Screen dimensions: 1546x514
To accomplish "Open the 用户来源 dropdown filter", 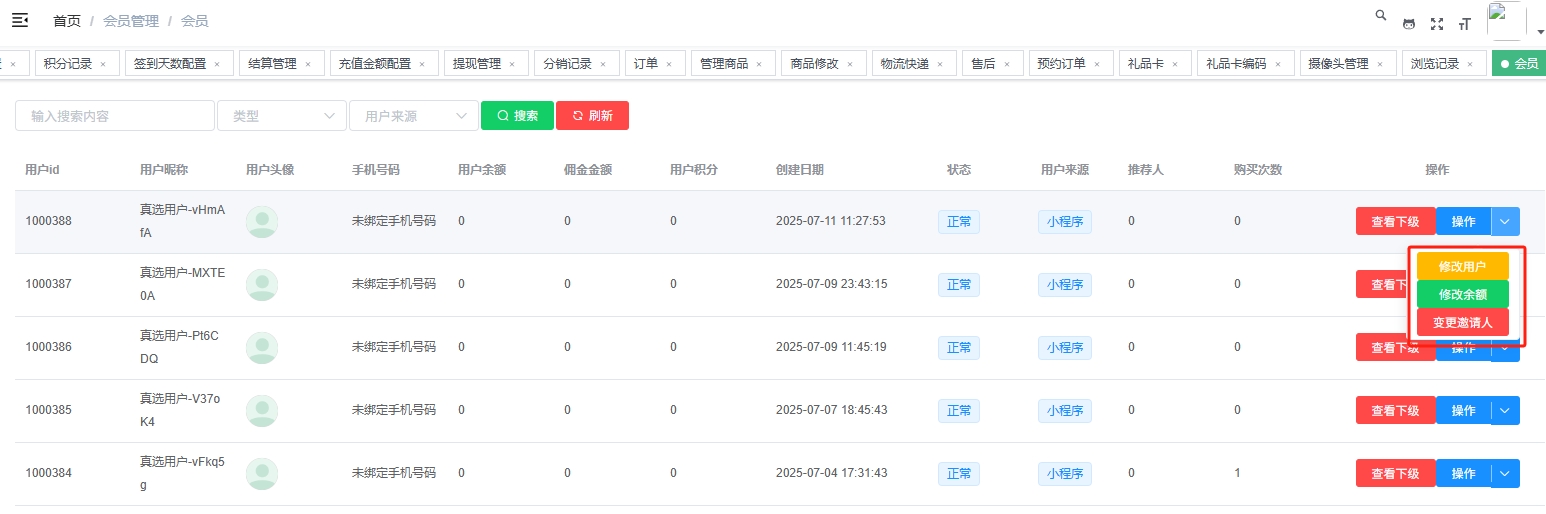I will pyautogui.click(x=414, y=116).
